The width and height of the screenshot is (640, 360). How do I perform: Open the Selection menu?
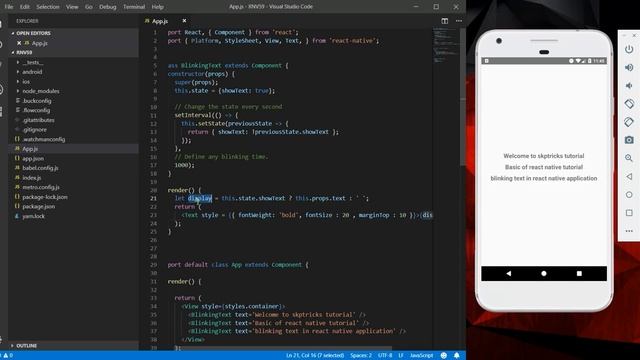[48, 7]
